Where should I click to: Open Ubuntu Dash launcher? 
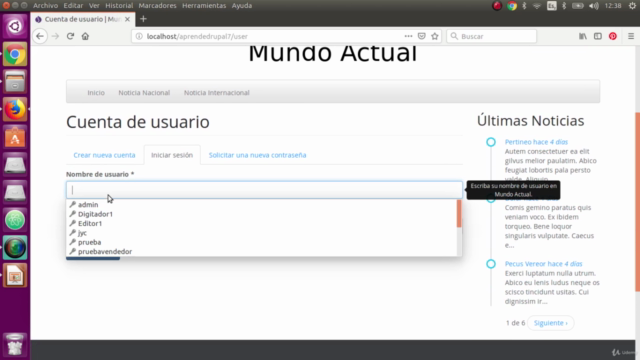tap(15, 26)
